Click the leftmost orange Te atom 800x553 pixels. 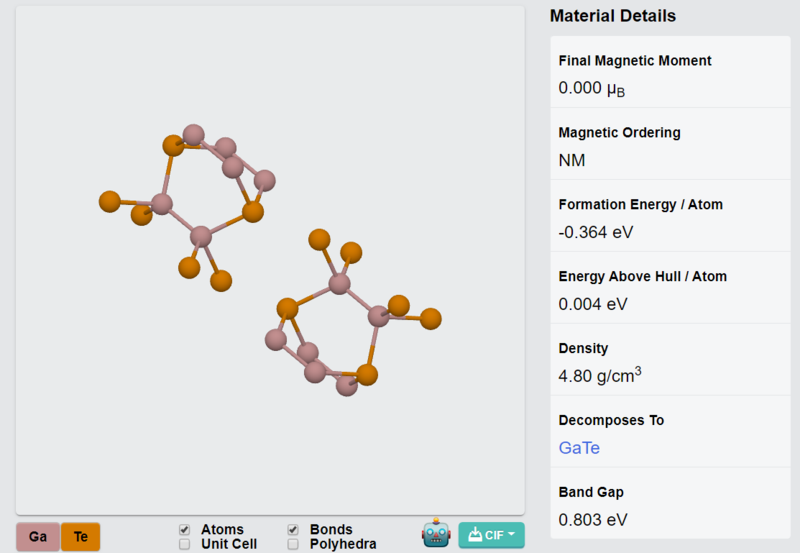pyautogui.click(x=110, y=202)
